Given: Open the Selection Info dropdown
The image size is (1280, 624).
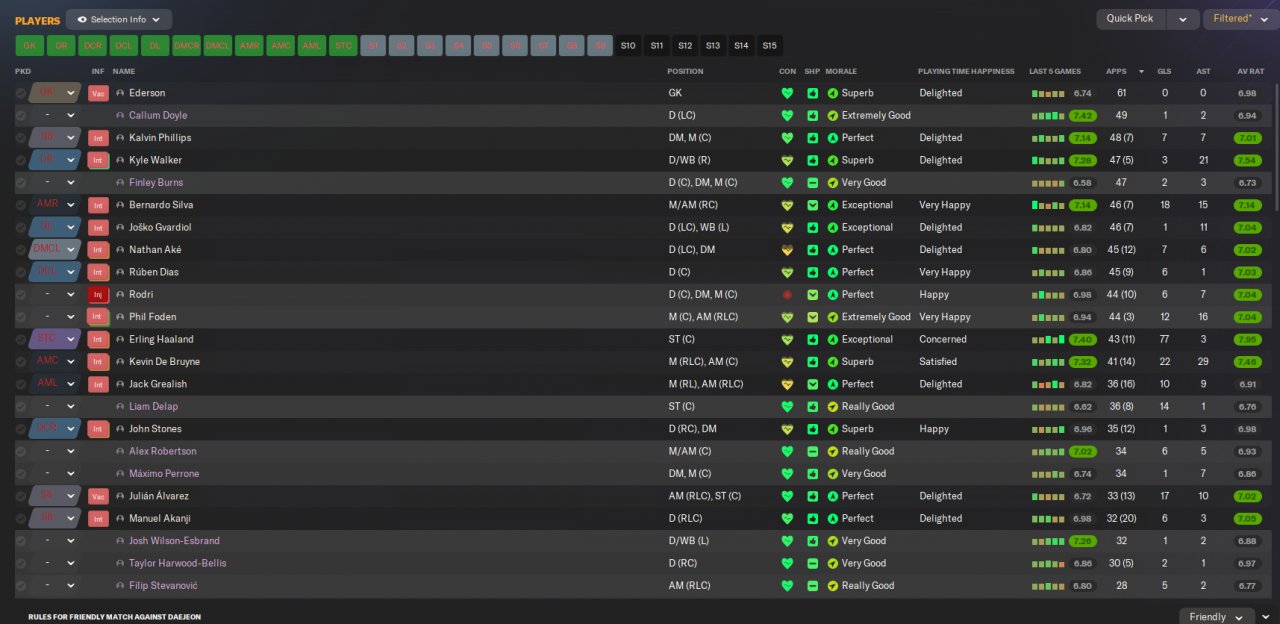Looking at the screenshot, I should coord(119,19).
